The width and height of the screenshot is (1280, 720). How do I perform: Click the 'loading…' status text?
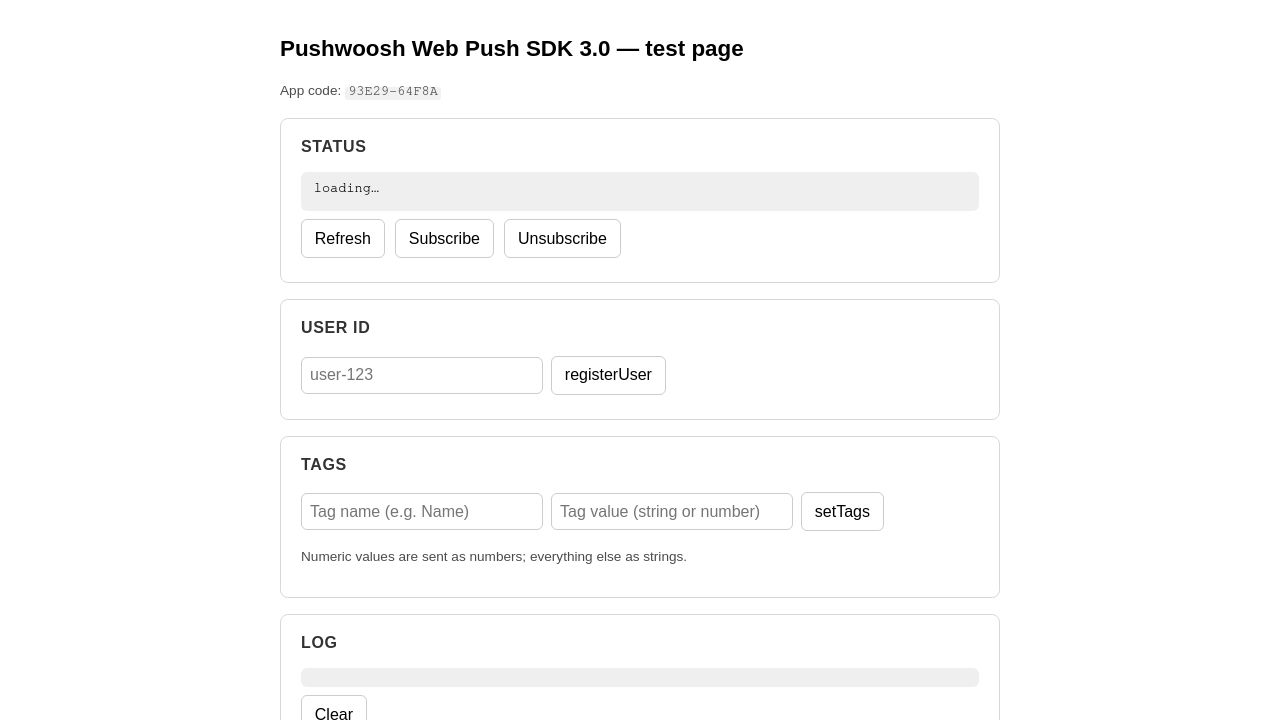pos(346,188)
